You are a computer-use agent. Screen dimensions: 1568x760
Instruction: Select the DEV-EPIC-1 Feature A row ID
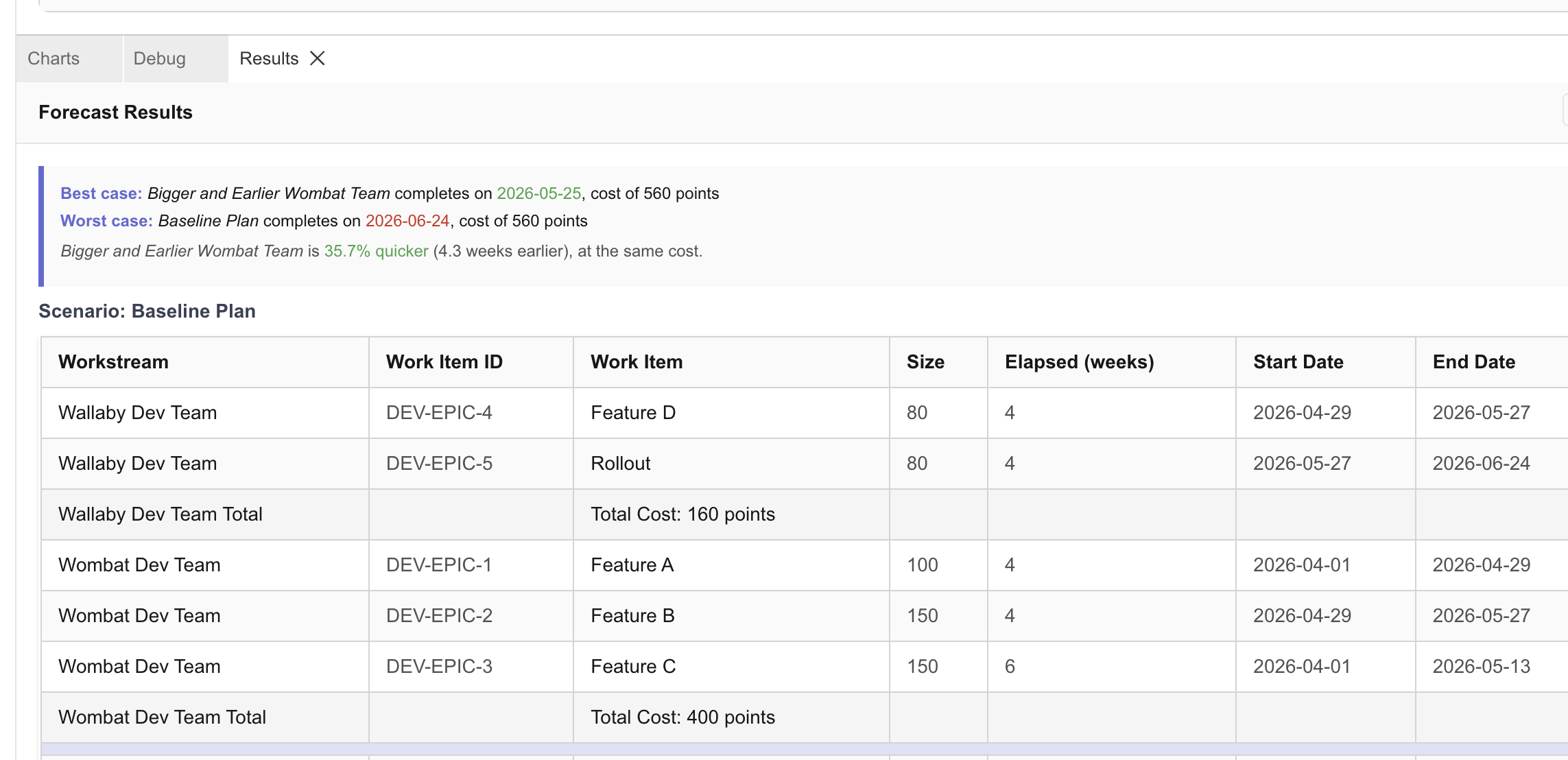[439, 565]
